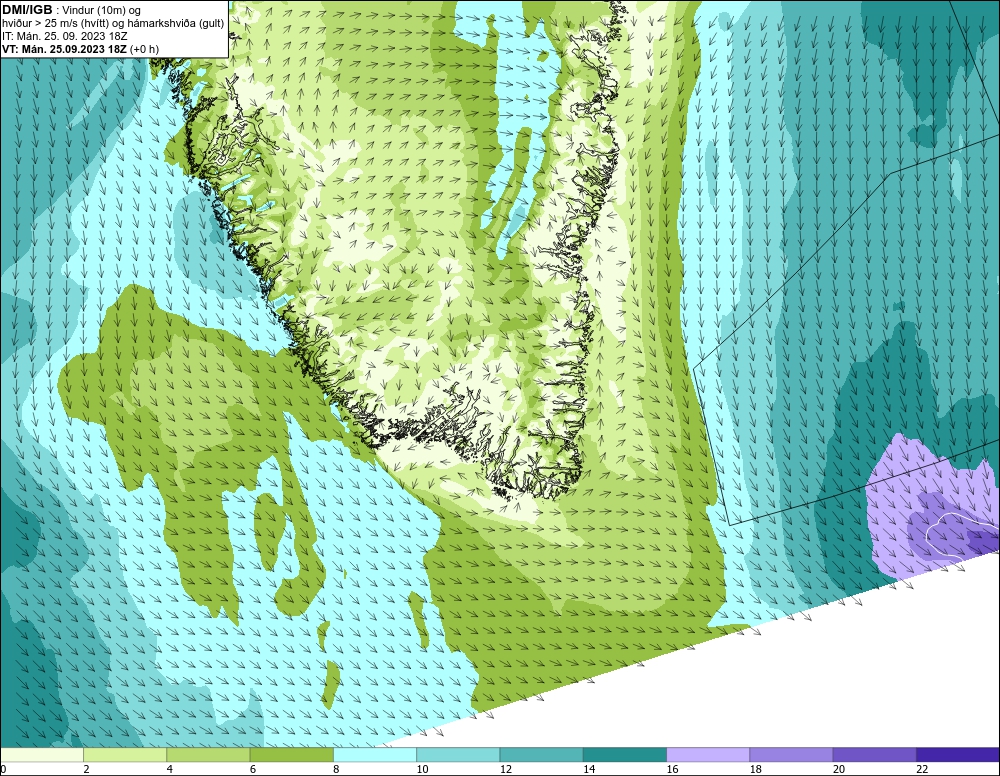Click the green 4–6 legend swatch
This screenshot has height=776, width=1000.
(x=209, y=755)
